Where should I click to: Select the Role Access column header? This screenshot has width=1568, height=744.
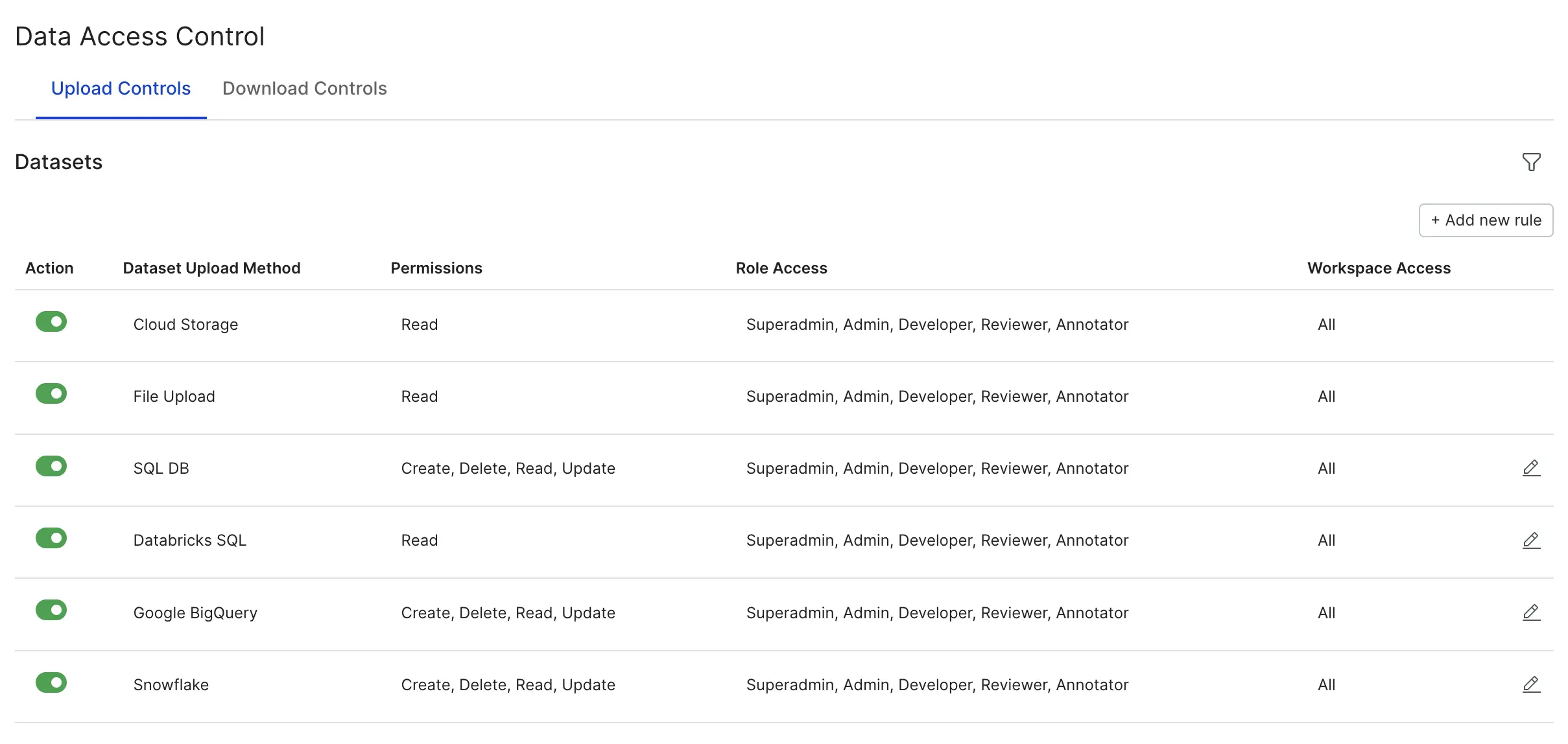[x=781, y=268]
